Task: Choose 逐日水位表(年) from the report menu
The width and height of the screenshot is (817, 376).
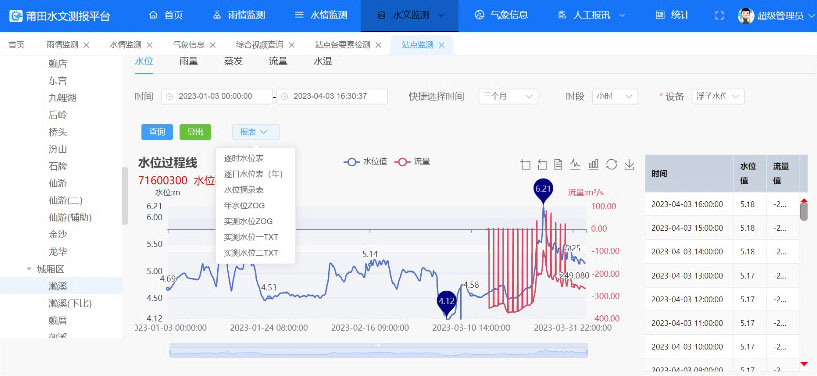Action: tap(253, 173)
